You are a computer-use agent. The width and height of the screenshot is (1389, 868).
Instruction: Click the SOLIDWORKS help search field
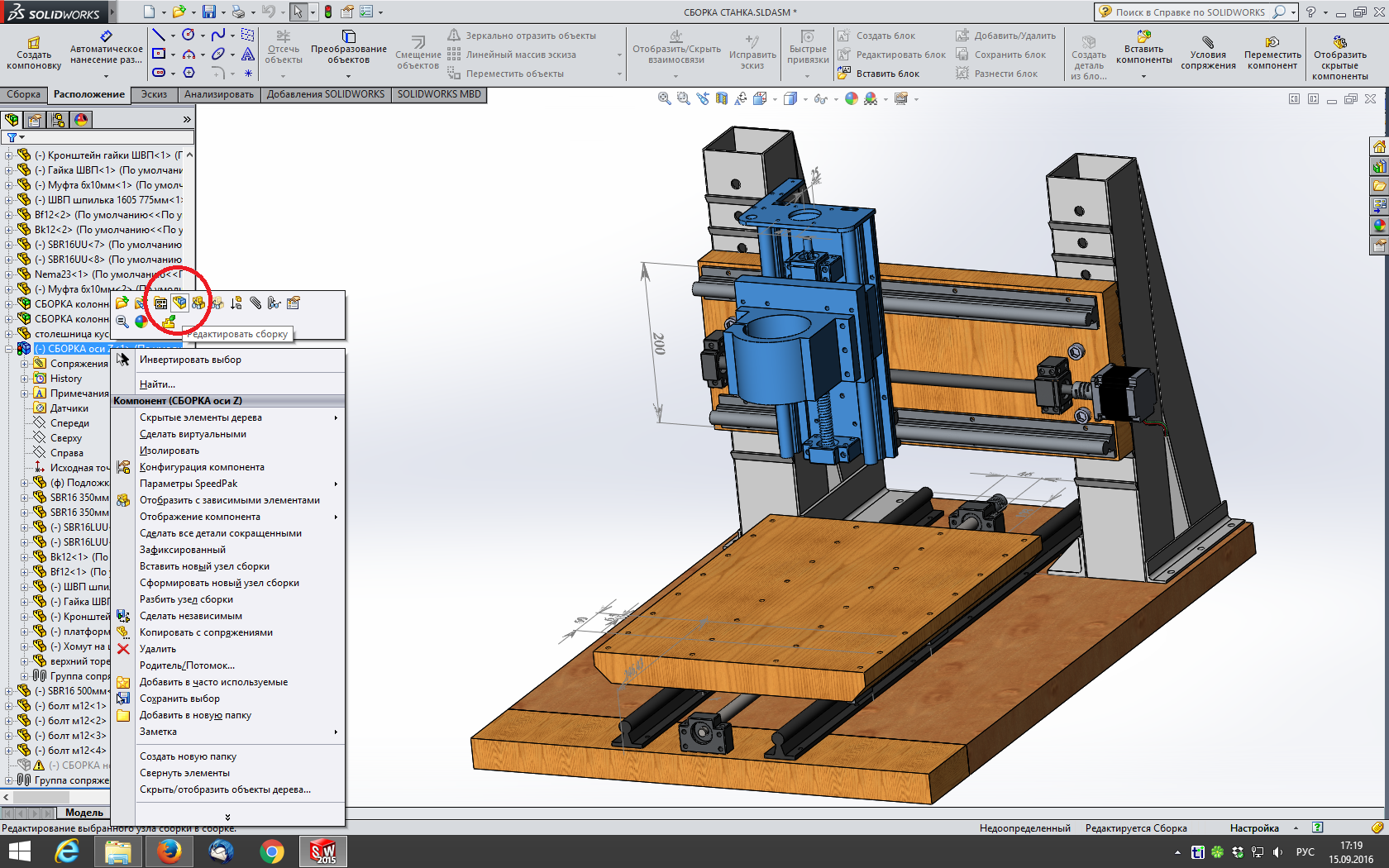pyautogui.click(x=1191, y=12)
